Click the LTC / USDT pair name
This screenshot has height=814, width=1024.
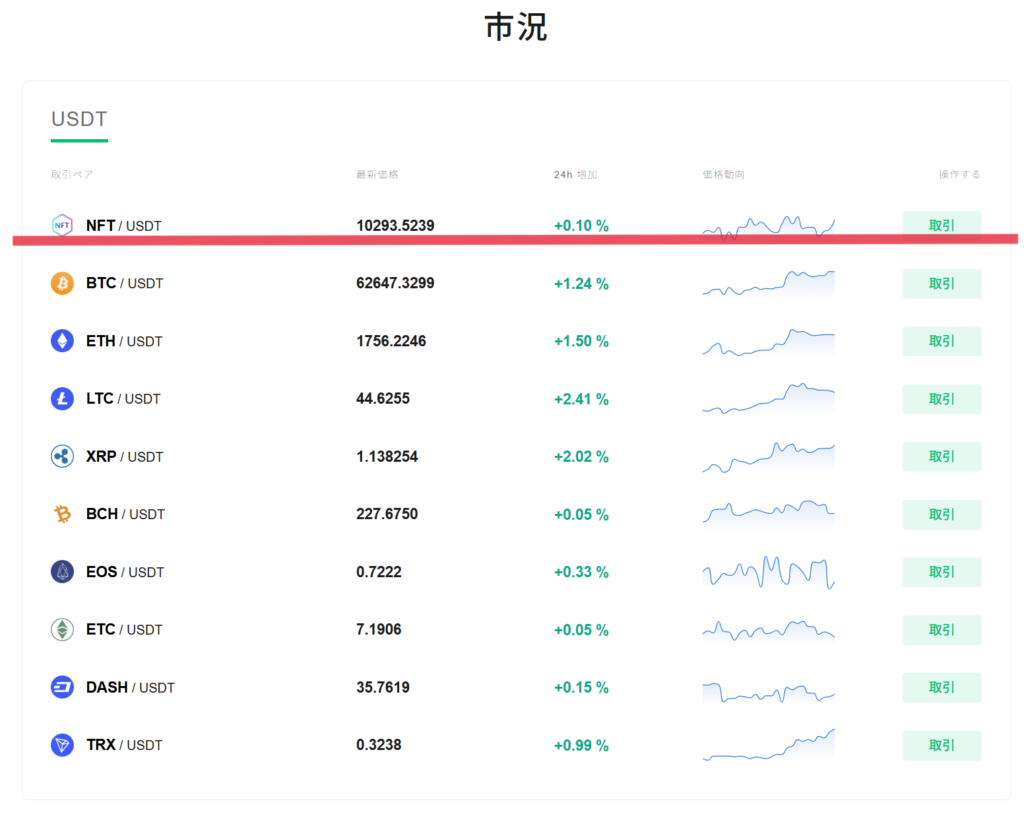point(123,399)
